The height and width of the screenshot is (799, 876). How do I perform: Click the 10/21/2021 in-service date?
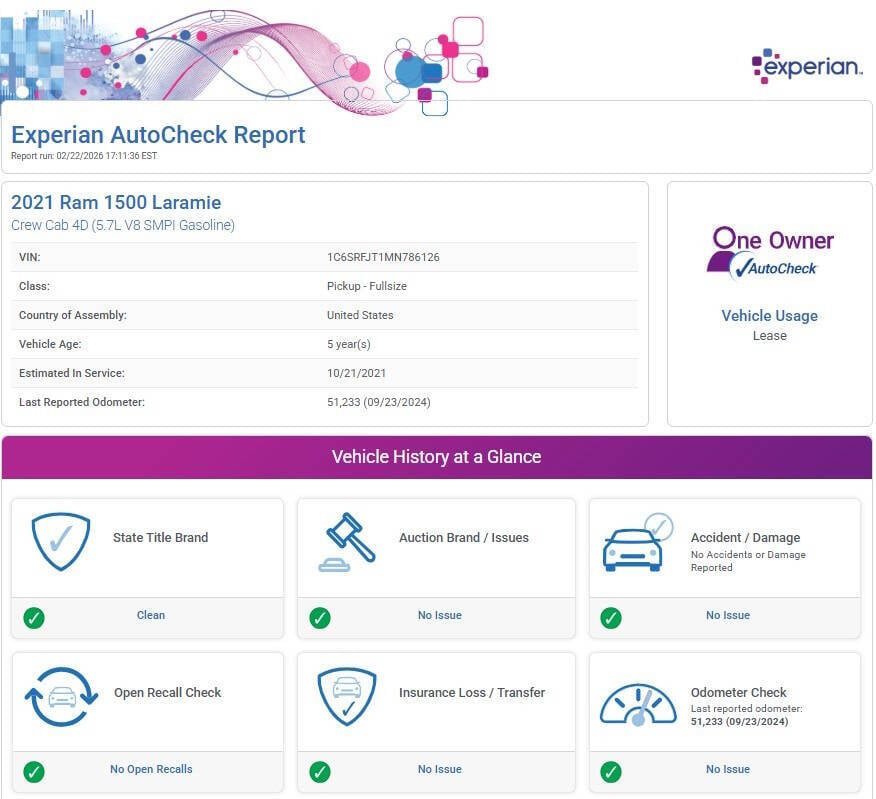pos(356,373)
